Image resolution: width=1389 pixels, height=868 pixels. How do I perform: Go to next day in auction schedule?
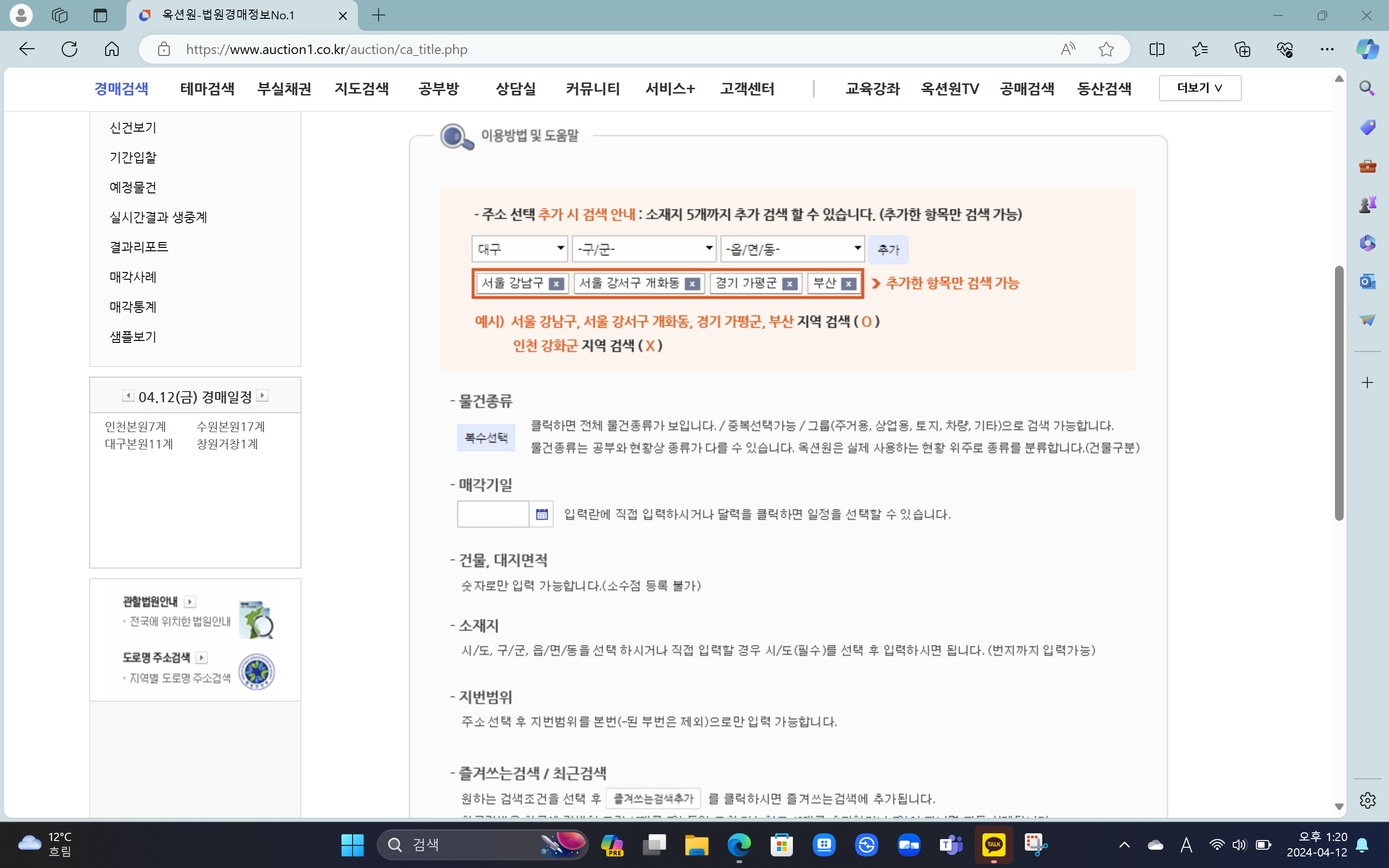[262, 395]
